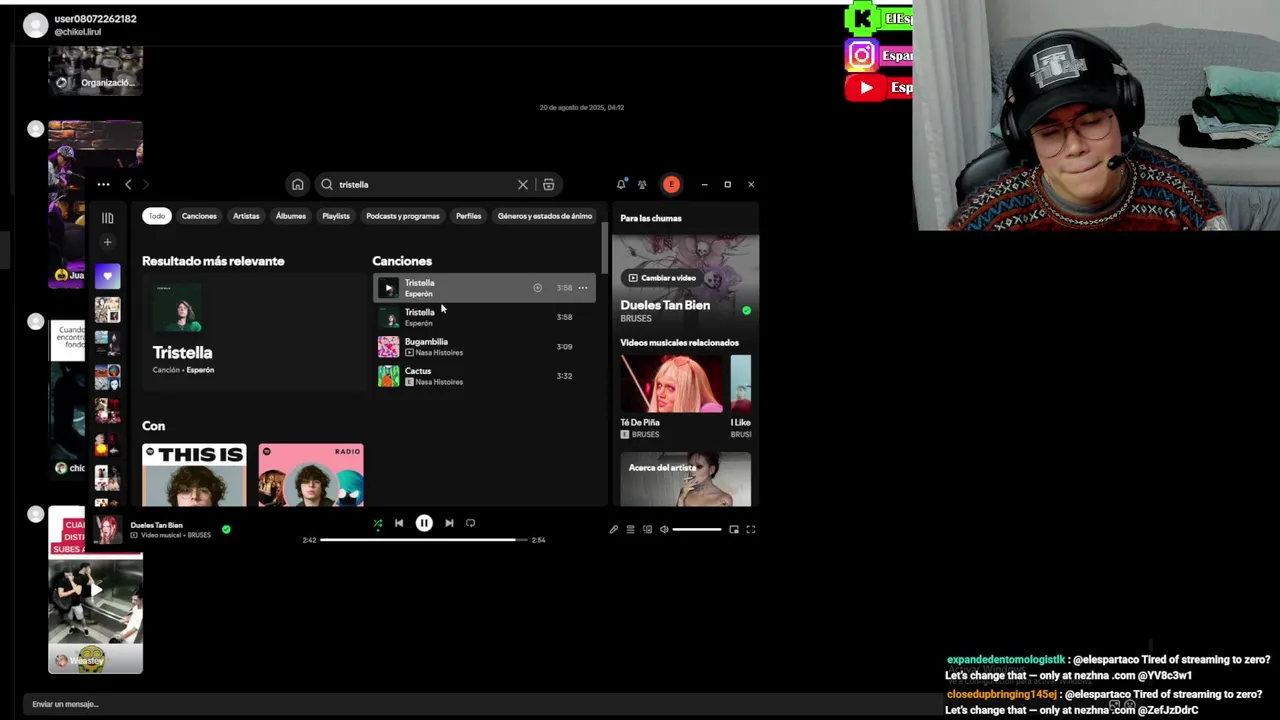Select the Cactus song row
Viewport: 1280px width, 720px height.
(x=484, y=376)
